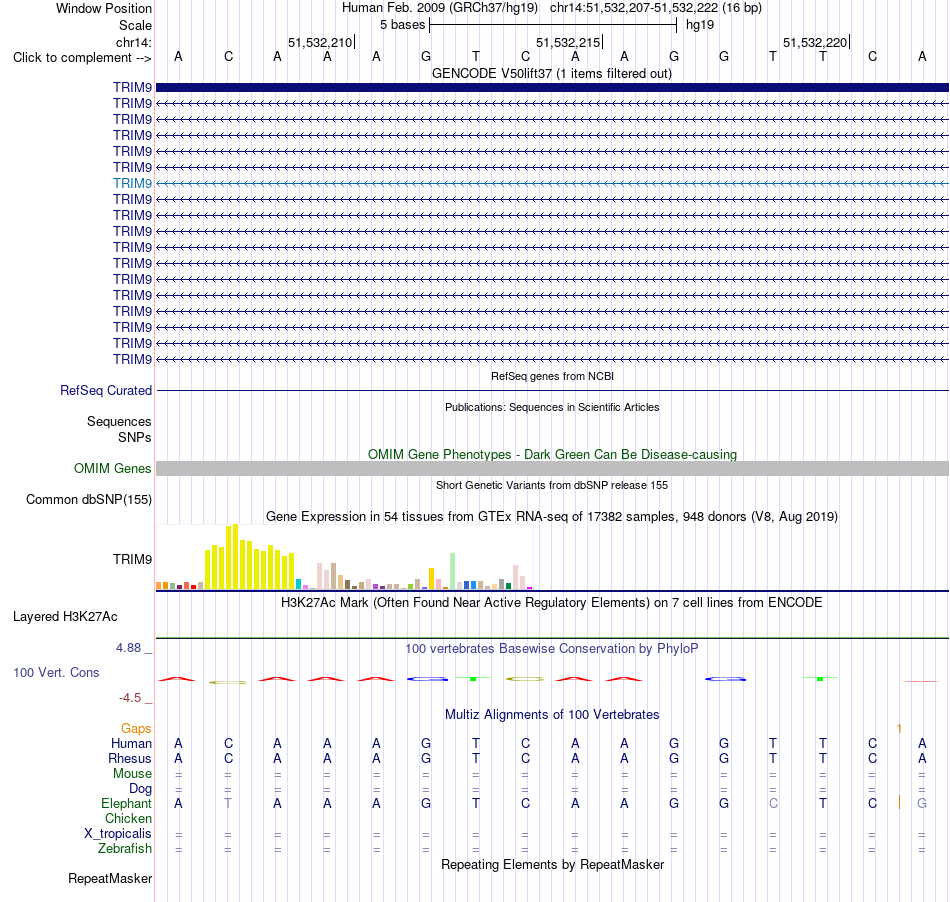Select the "X_tropicalis" alignment row label

tap(118, 834)
